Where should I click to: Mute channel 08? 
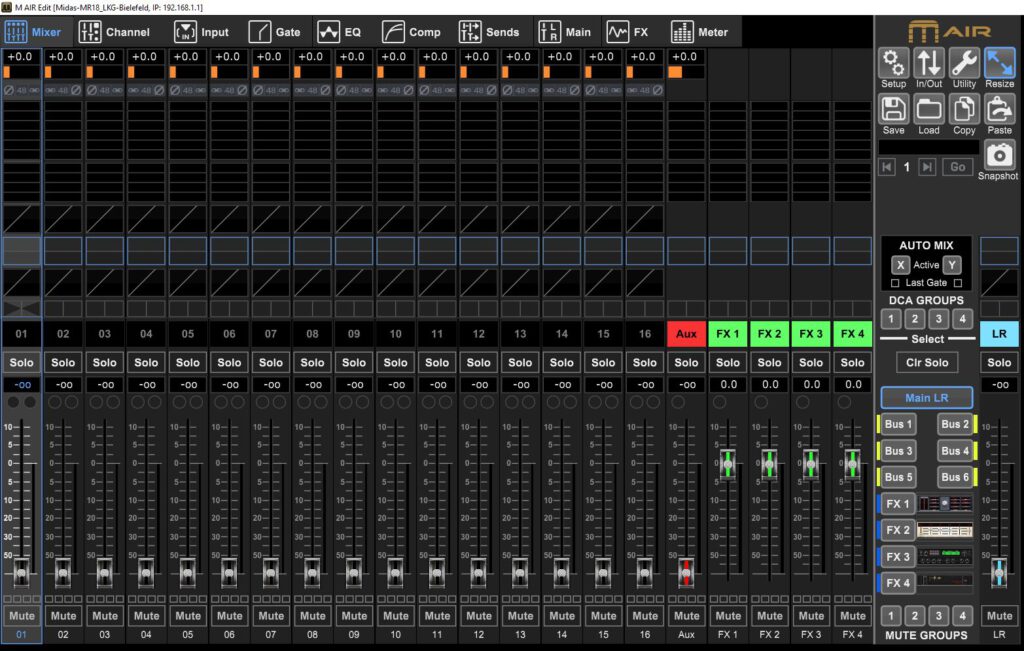point(312,616)
